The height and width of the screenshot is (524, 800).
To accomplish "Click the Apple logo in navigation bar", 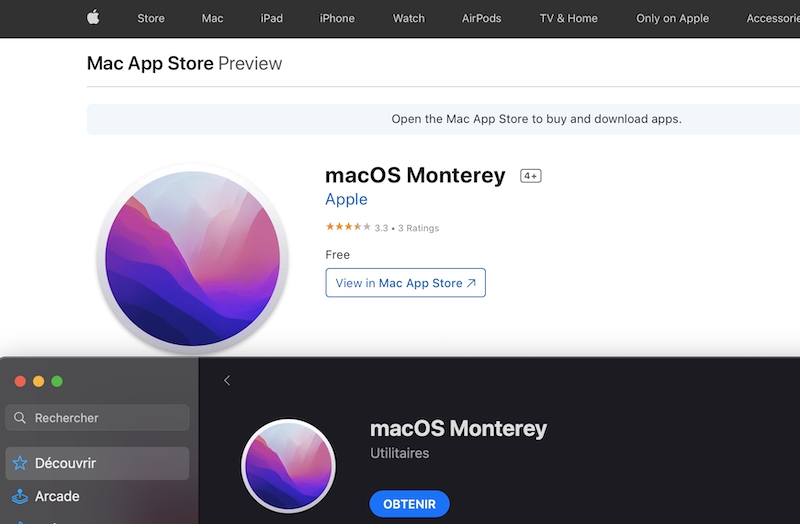I will pos(93,17).
